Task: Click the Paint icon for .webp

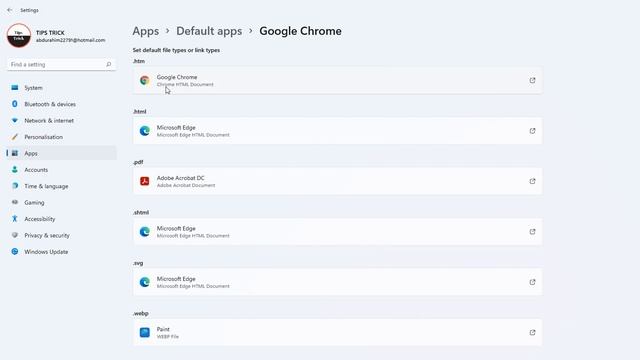Action: (144, 333)
